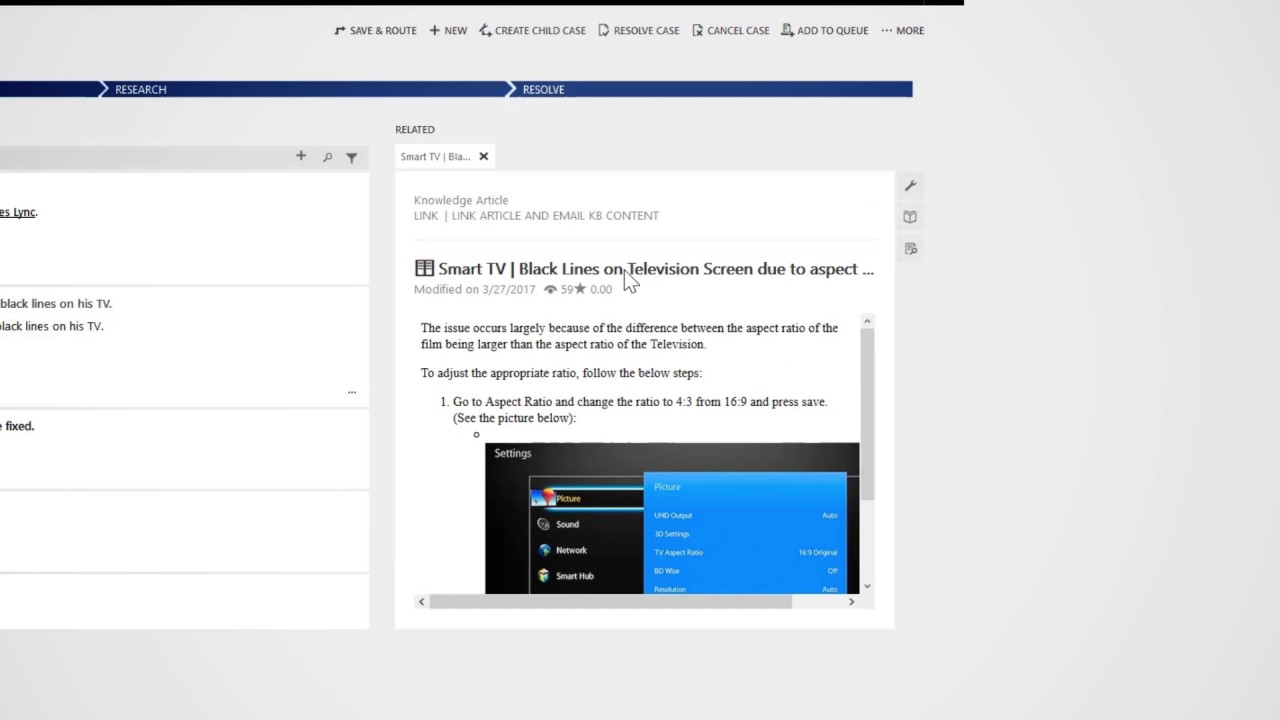Click the New command
Image resolution: width=1280 pixels, height=720 pixels.
tap(448, 30)
